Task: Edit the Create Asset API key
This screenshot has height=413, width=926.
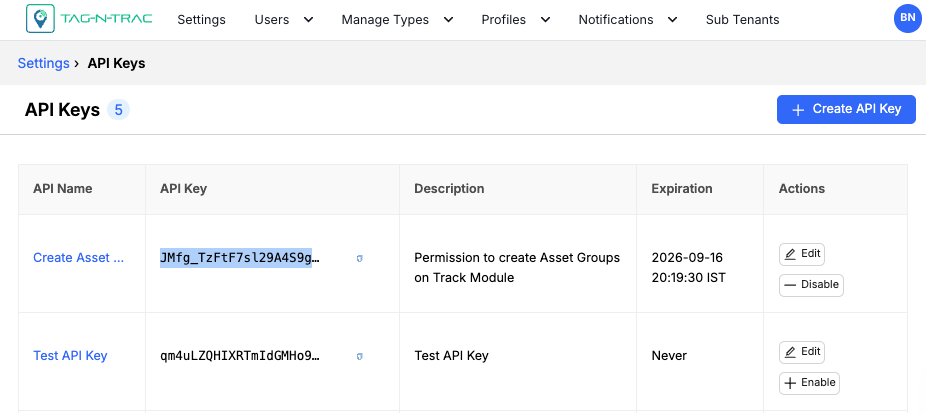Action: pyautogui.click(x=802, y=254)
